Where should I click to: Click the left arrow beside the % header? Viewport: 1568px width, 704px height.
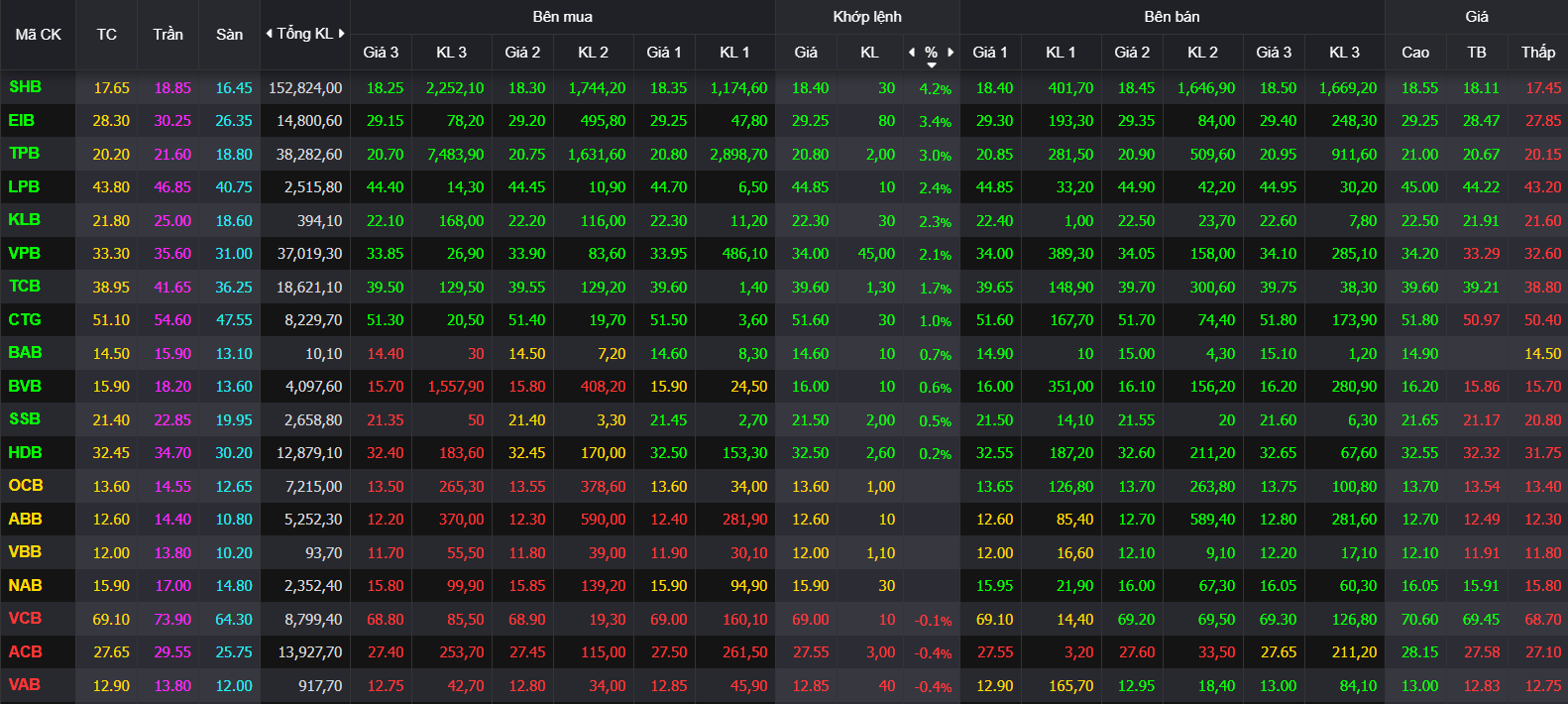click(912, 53)
